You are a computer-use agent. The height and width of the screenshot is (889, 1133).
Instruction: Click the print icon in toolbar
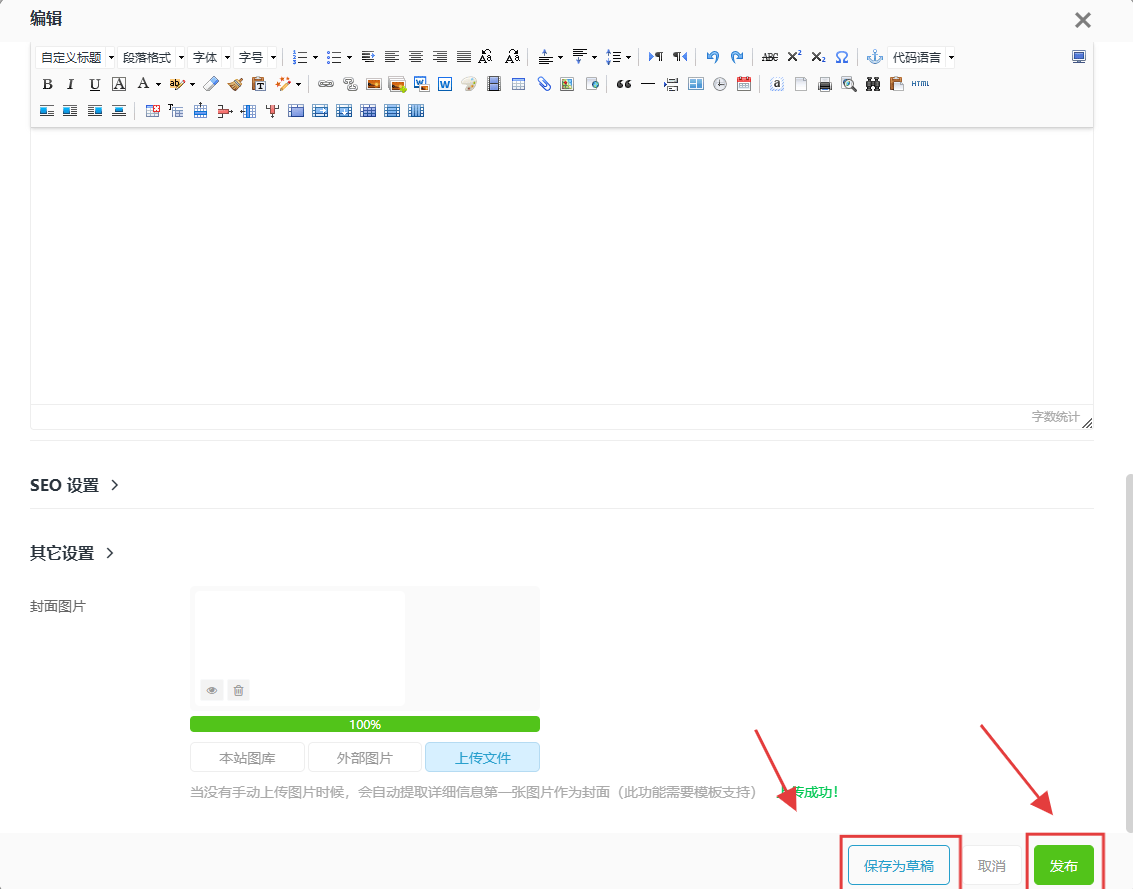825,85
